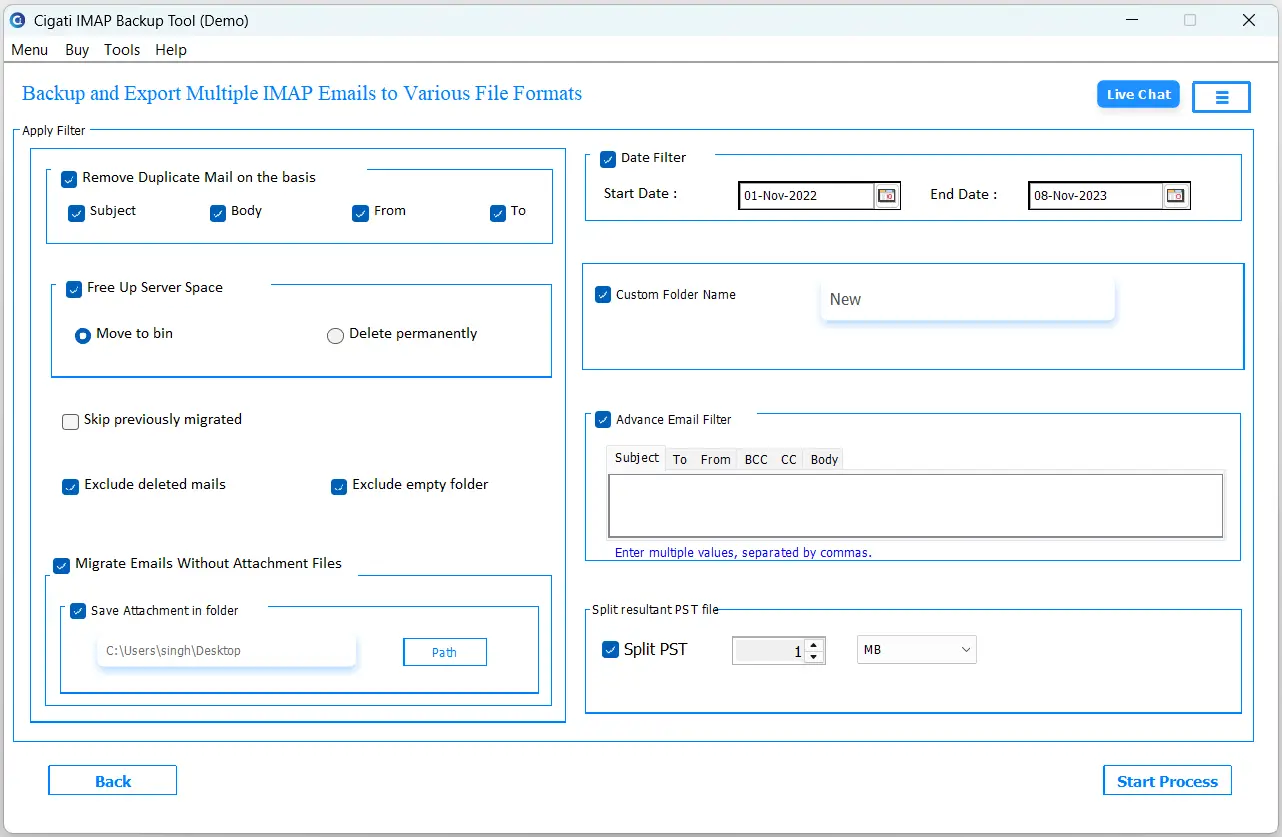
Task: Click the attachment folder path field
Action: [x=227, y=651]
